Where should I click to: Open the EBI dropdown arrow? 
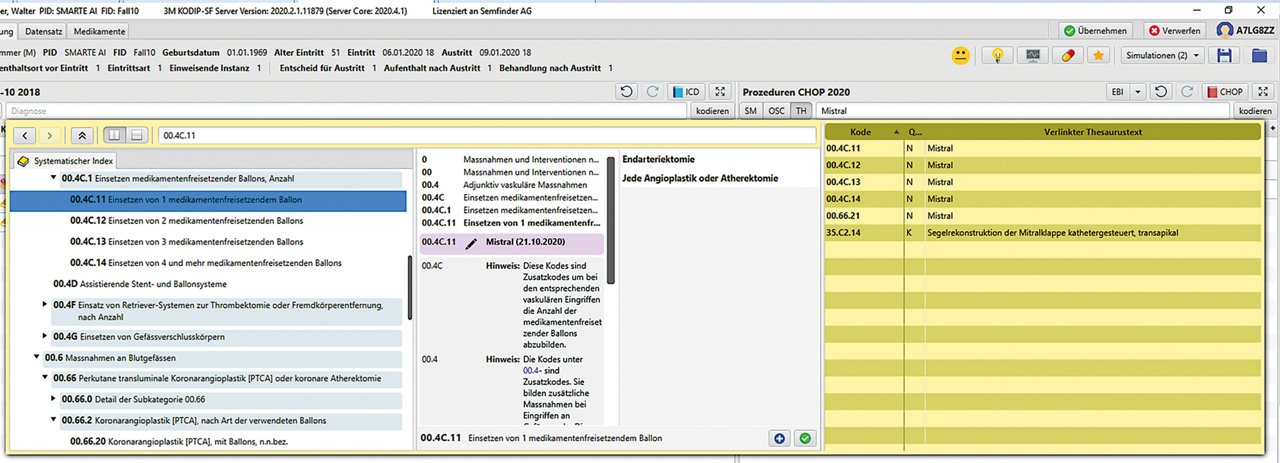coord(1137,91)
